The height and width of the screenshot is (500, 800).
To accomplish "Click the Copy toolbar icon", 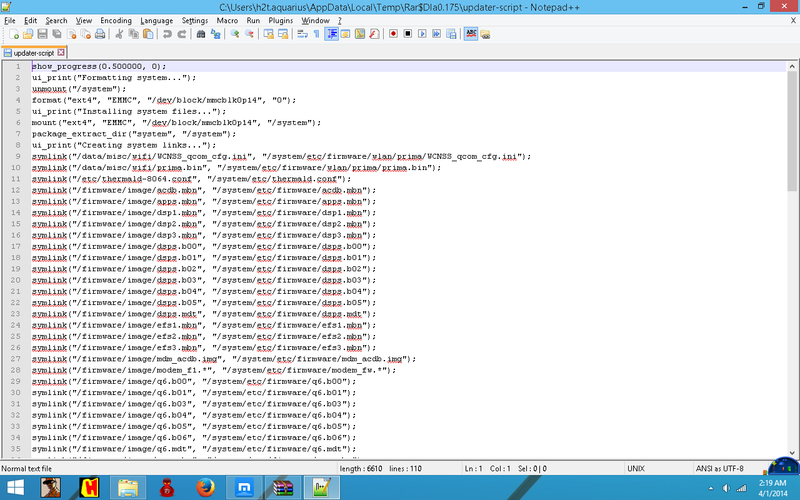I will (x=134, y=34).
